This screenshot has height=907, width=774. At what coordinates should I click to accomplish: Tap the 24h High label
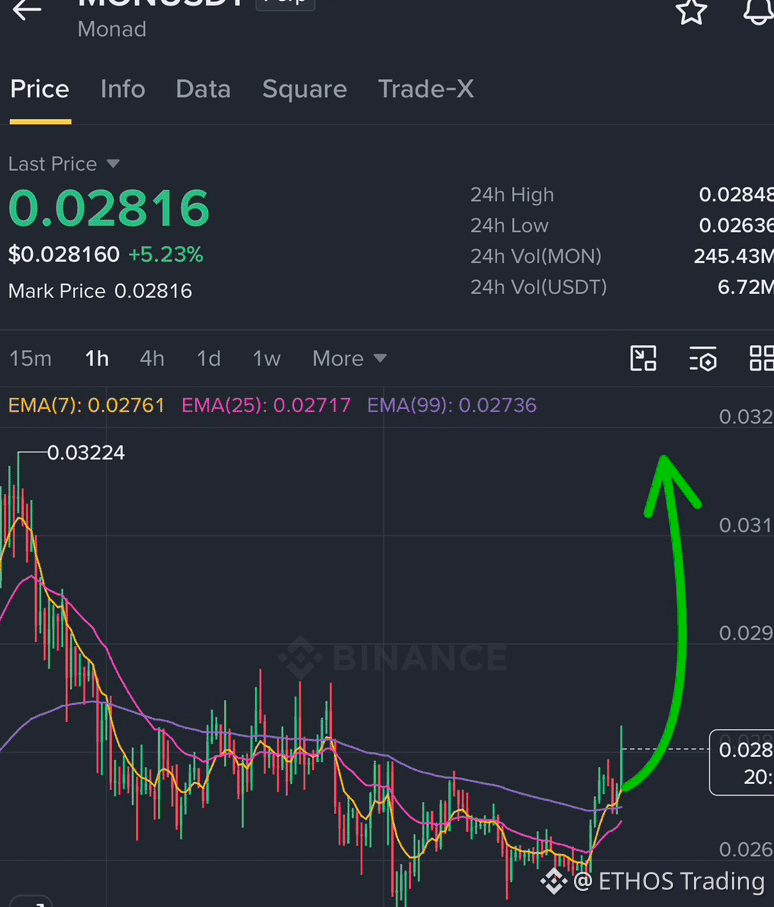(x=512, y=195)
